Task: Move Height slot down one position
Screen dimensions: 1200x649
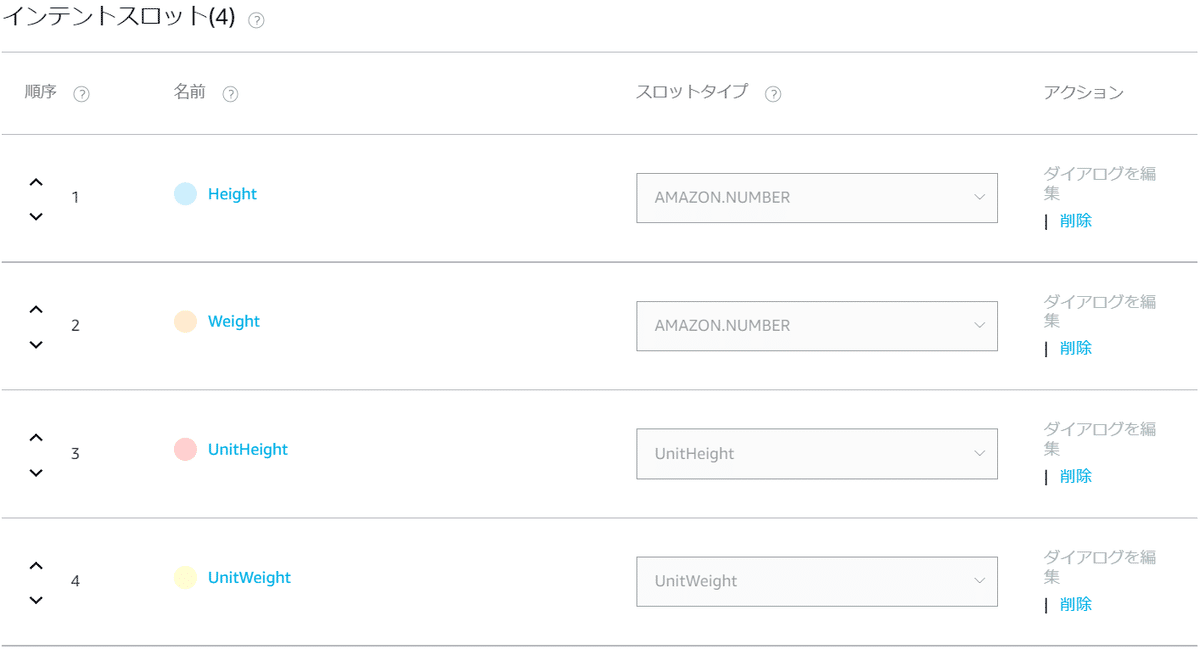Action: coord(36,216)
